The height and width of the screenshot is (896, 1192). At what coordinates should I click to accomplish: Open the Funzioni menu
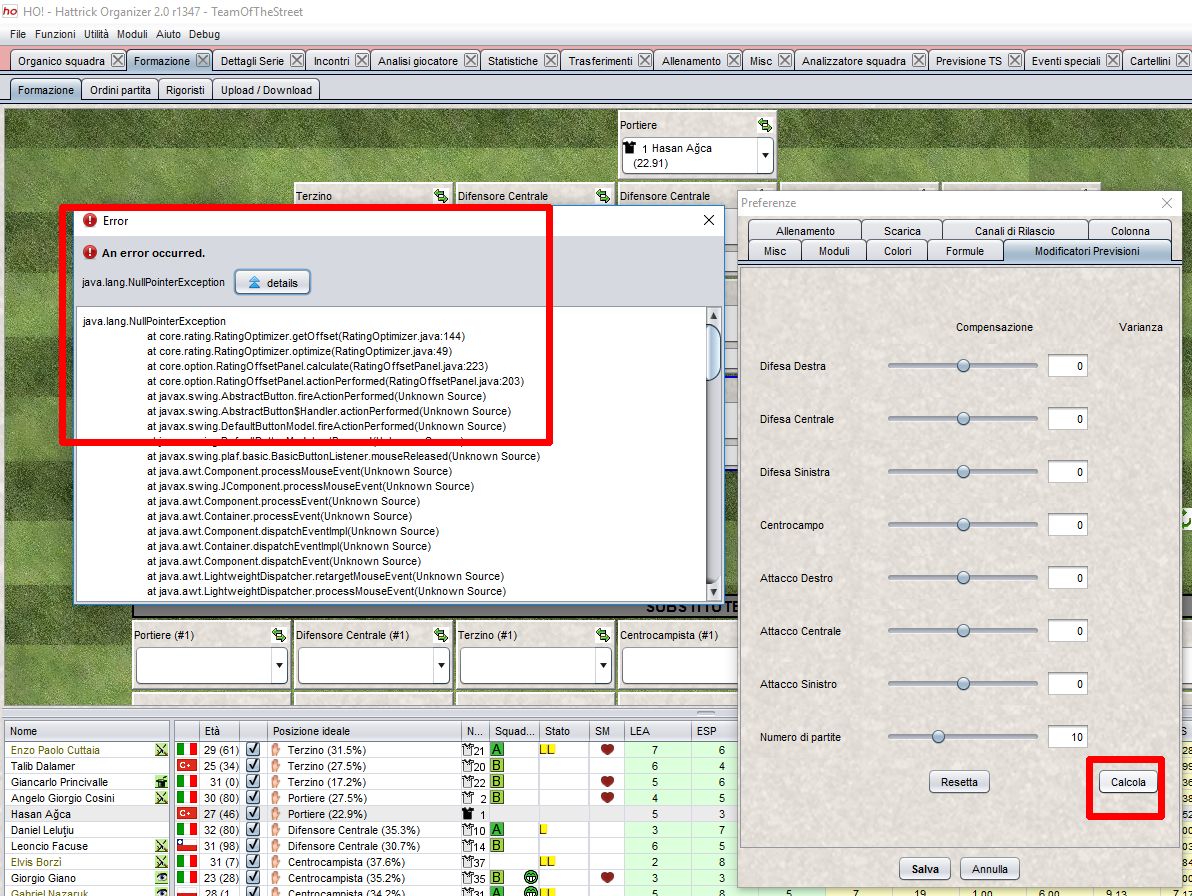54,33
